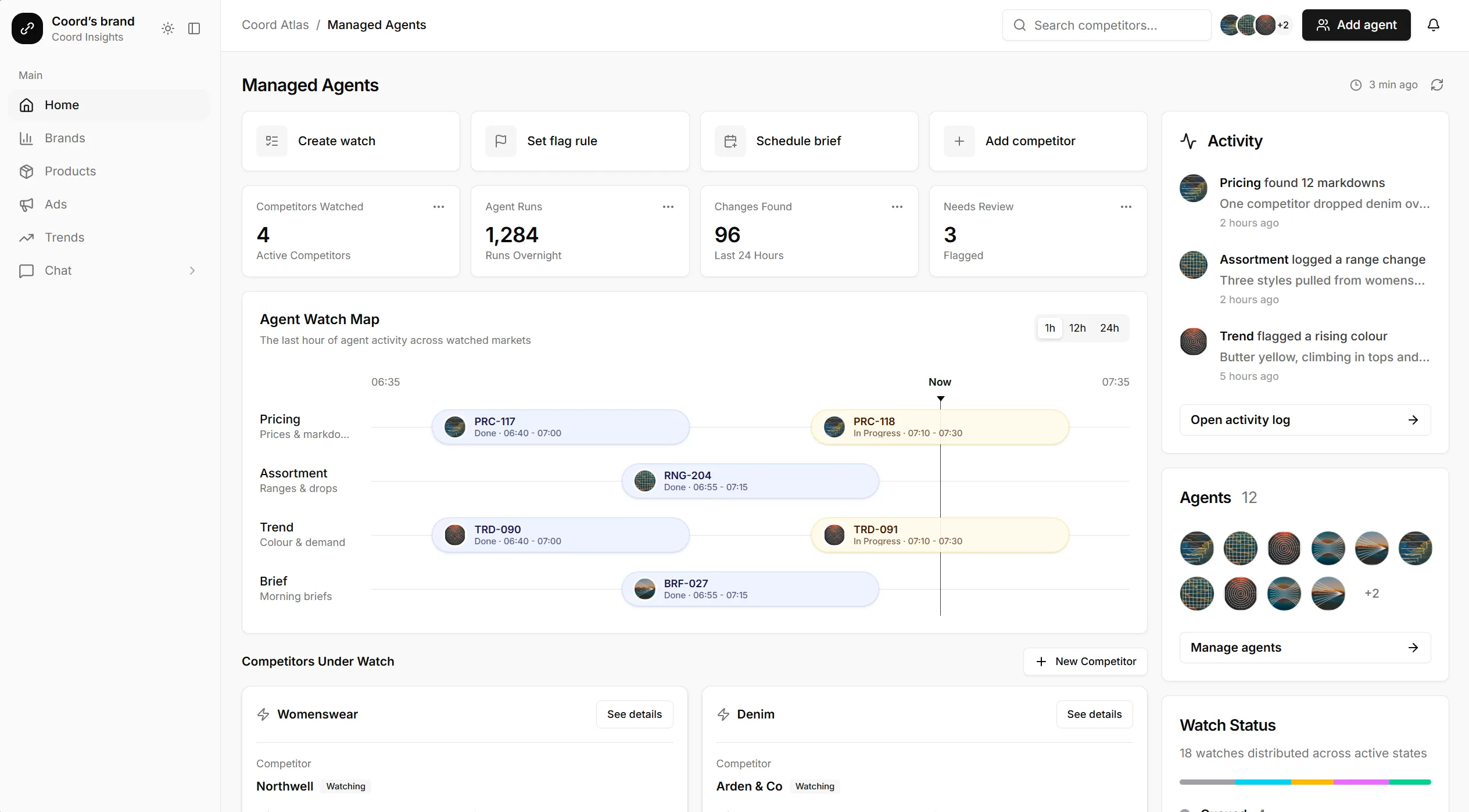Open Products in the sidebar
This screenshot has height=812, width=1469.
109,171
